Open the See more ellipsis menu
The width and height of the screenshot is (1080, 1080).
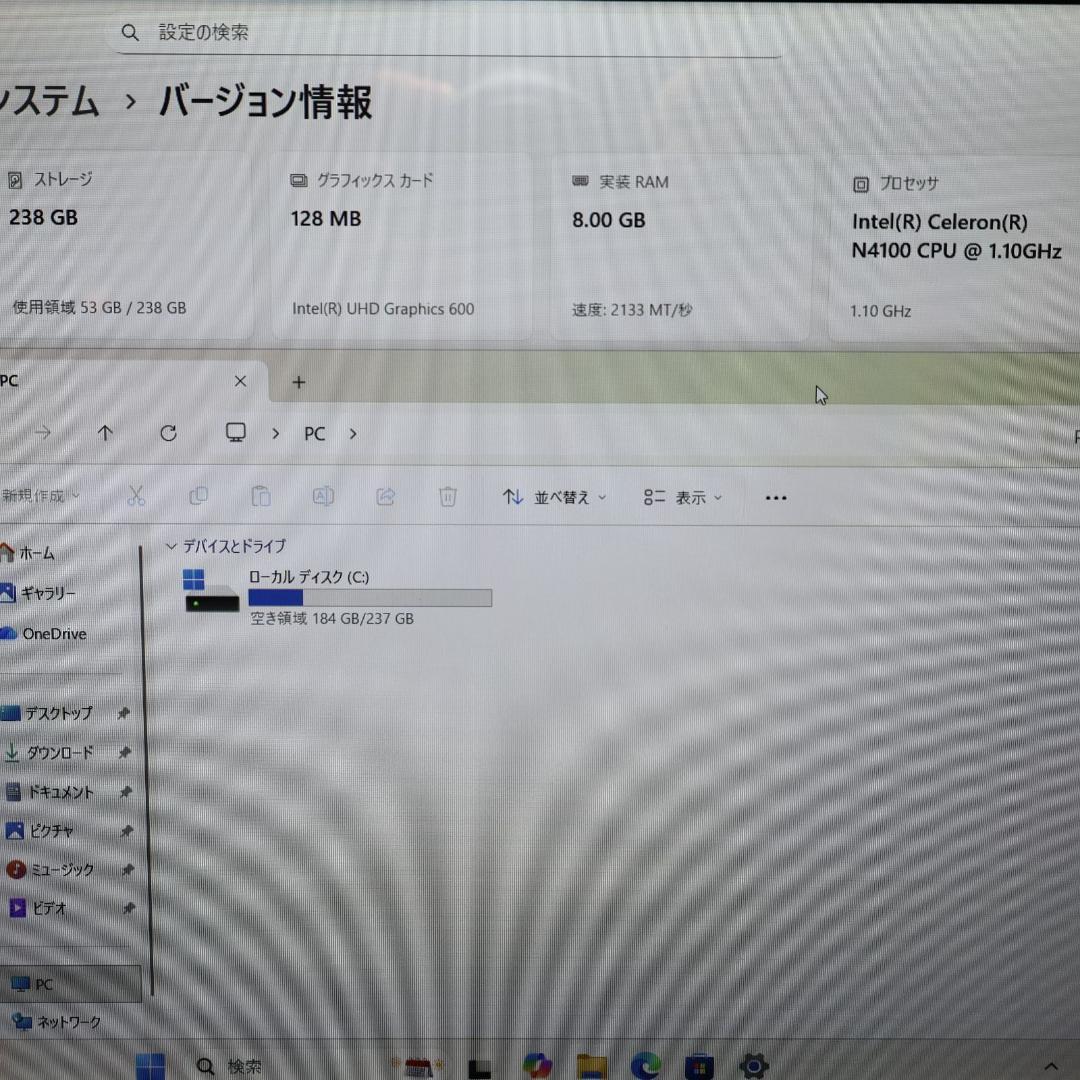coord(775,497)
